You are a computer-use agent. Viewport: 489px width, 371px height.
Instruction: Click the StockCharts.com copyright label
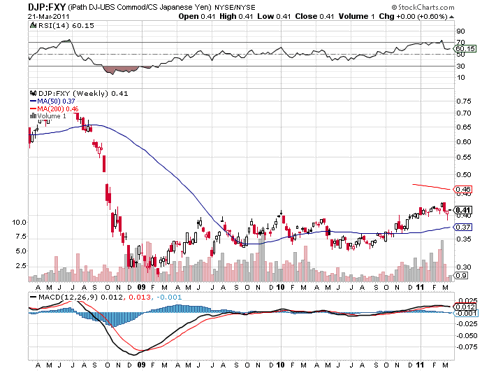pos(423,7)
